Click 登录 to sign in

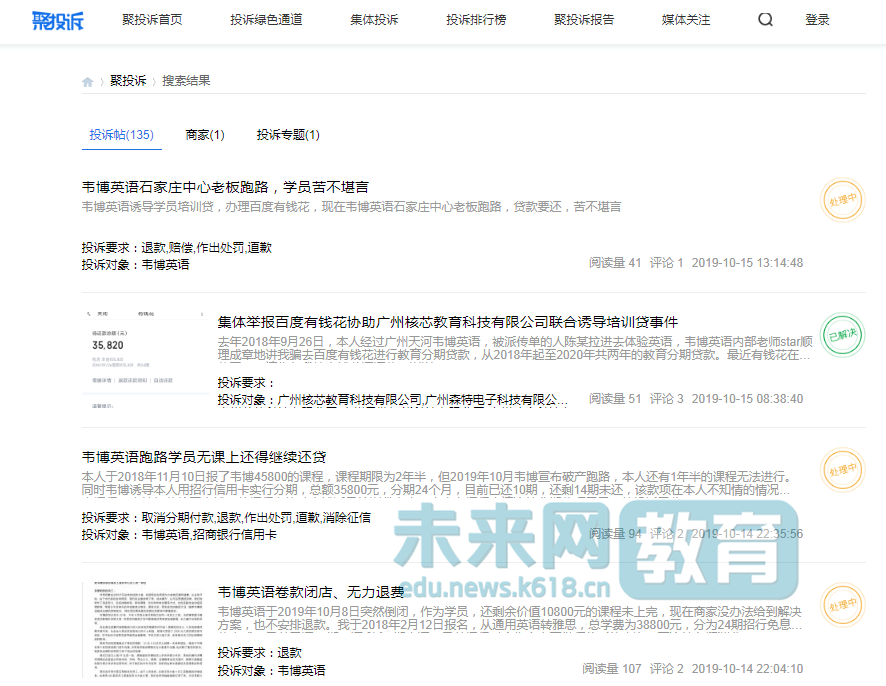[x=817, y=20]
